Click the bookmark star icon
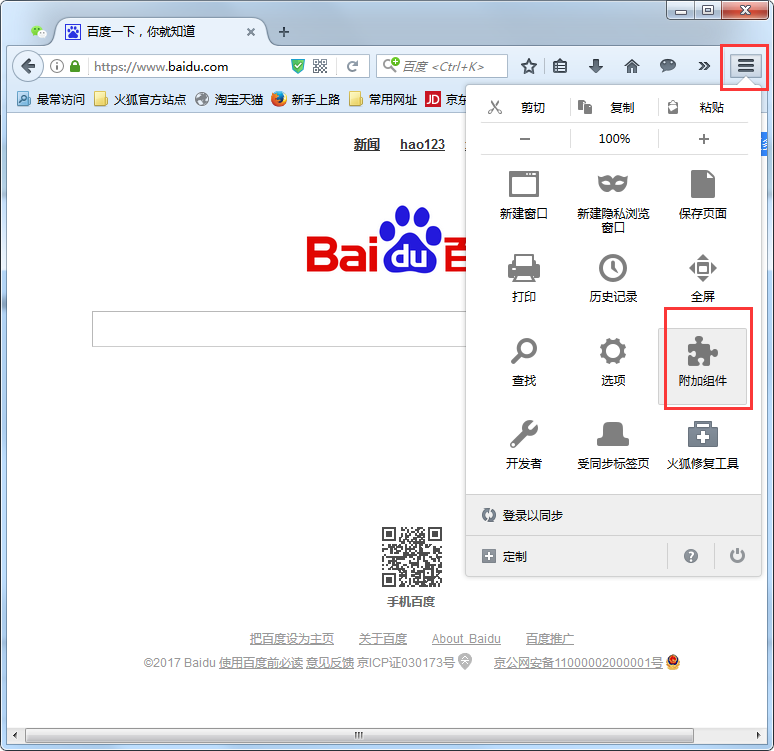 (529, 66)
